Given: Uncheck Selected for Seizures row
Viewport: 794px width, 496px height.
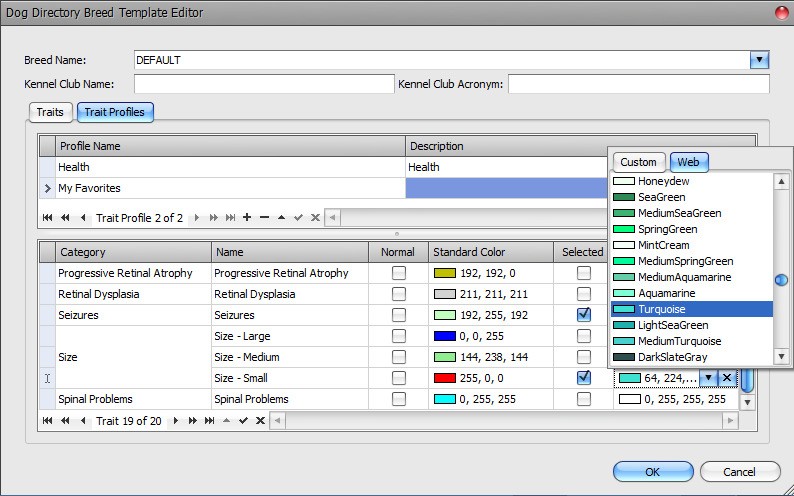Looking at the screenshot, I should click(584, 315).
